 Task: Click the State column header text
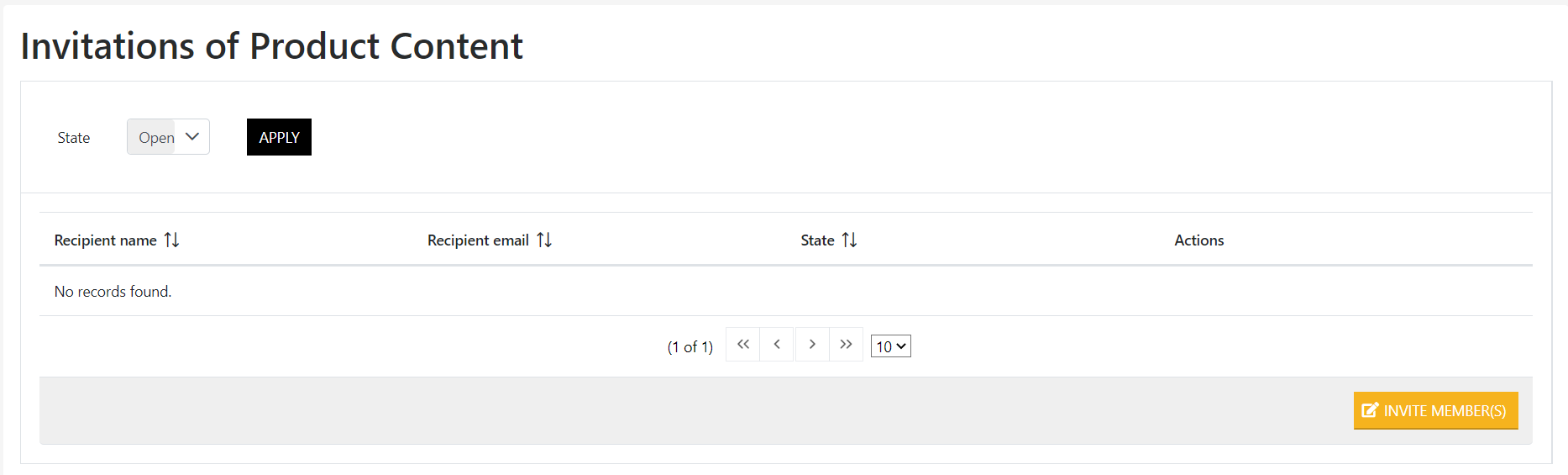point(817,240)
